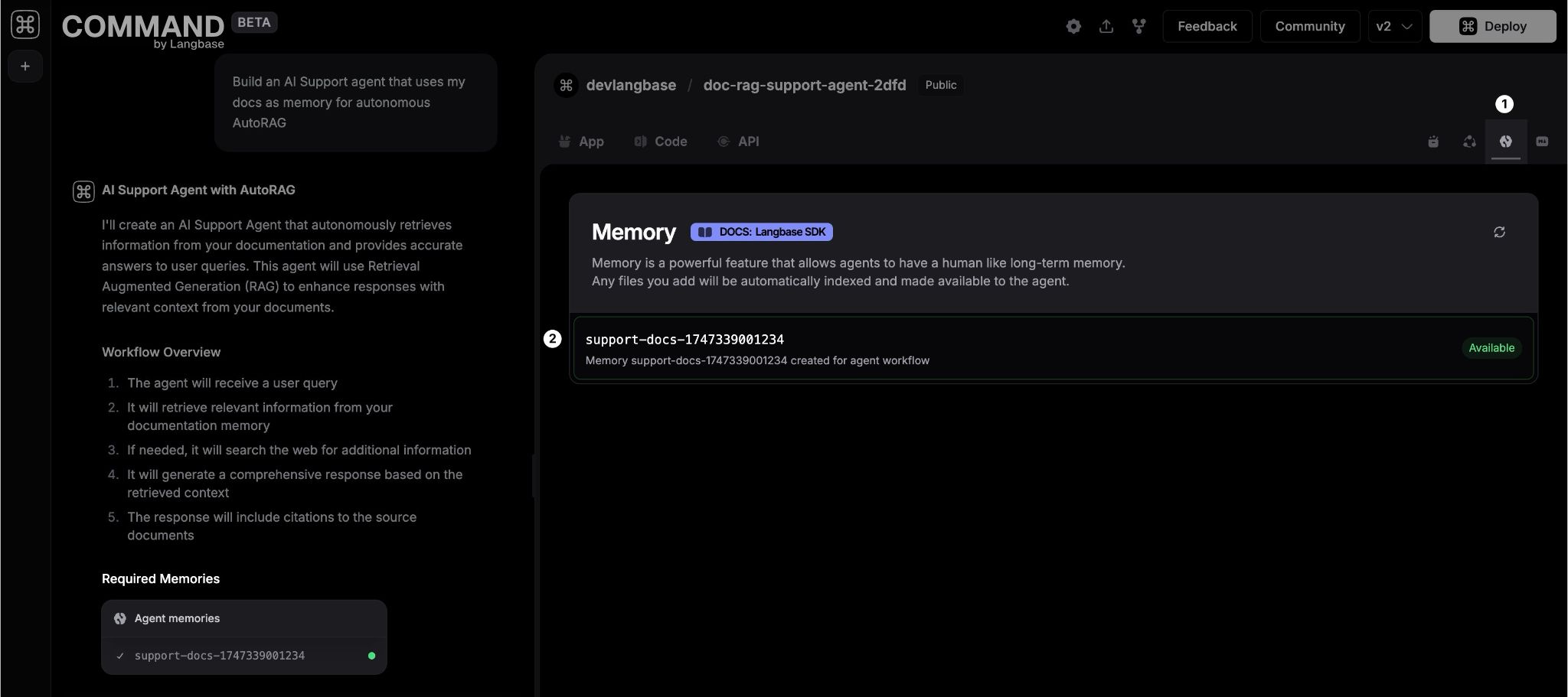Click the Available status badge
This screenshot has width=1568, height=697.
1491,348
